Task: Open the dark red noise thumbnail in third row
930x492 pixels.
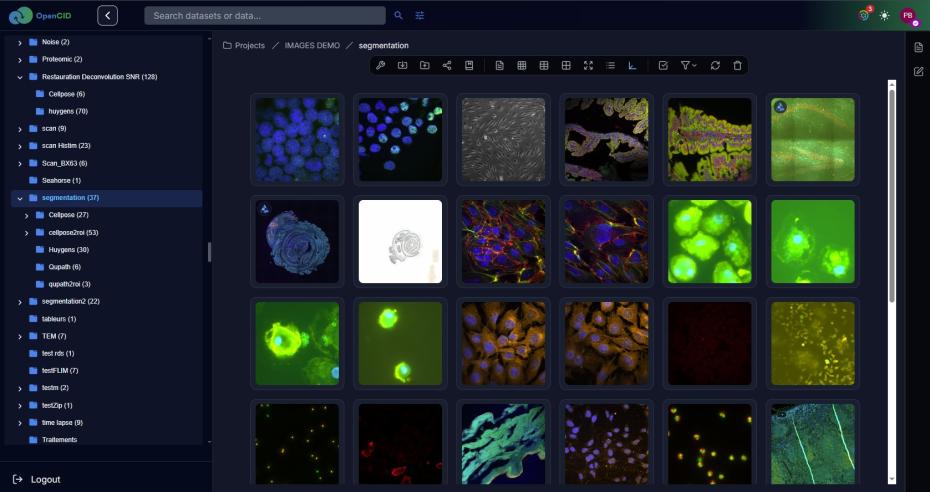Action: click(x=709, y=343)
